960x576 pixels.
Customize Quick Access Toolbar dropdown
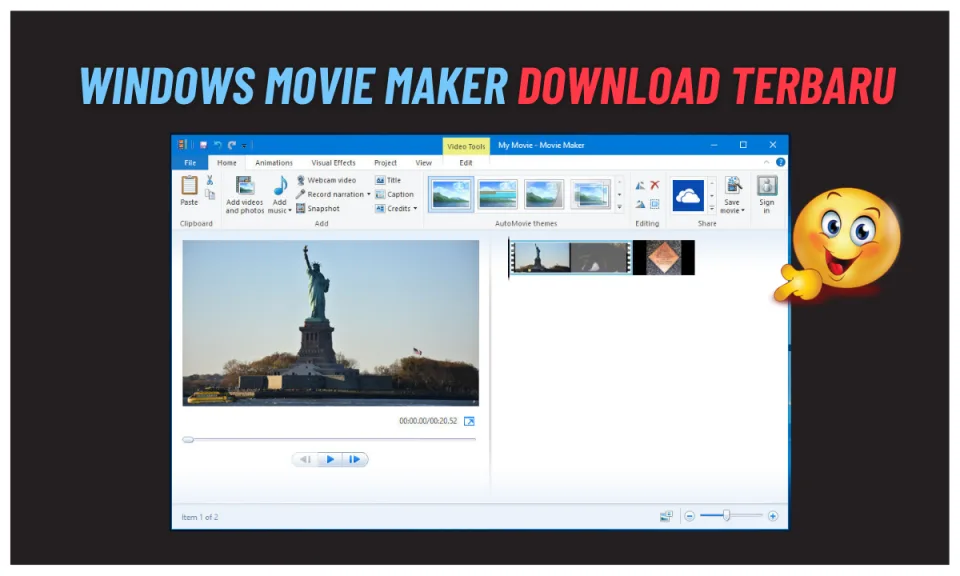click(244, 146)
